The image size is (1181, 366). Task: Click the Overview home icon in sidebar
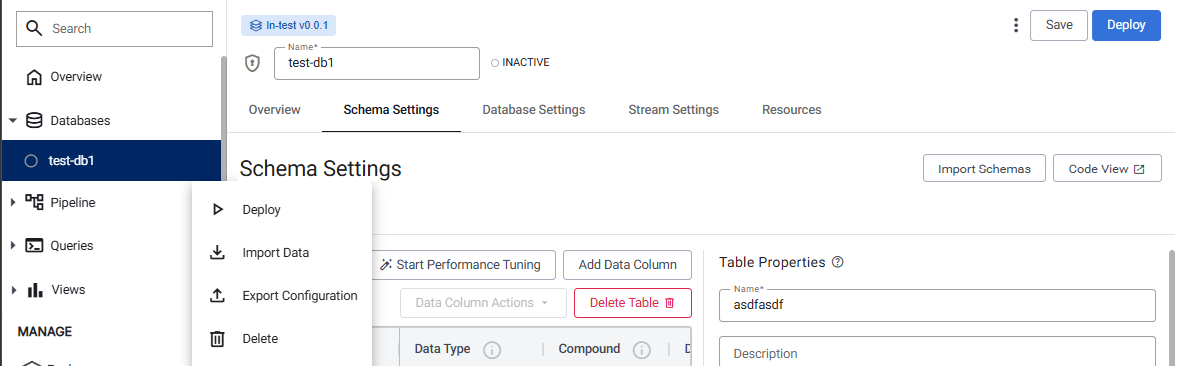click(33, 77)
